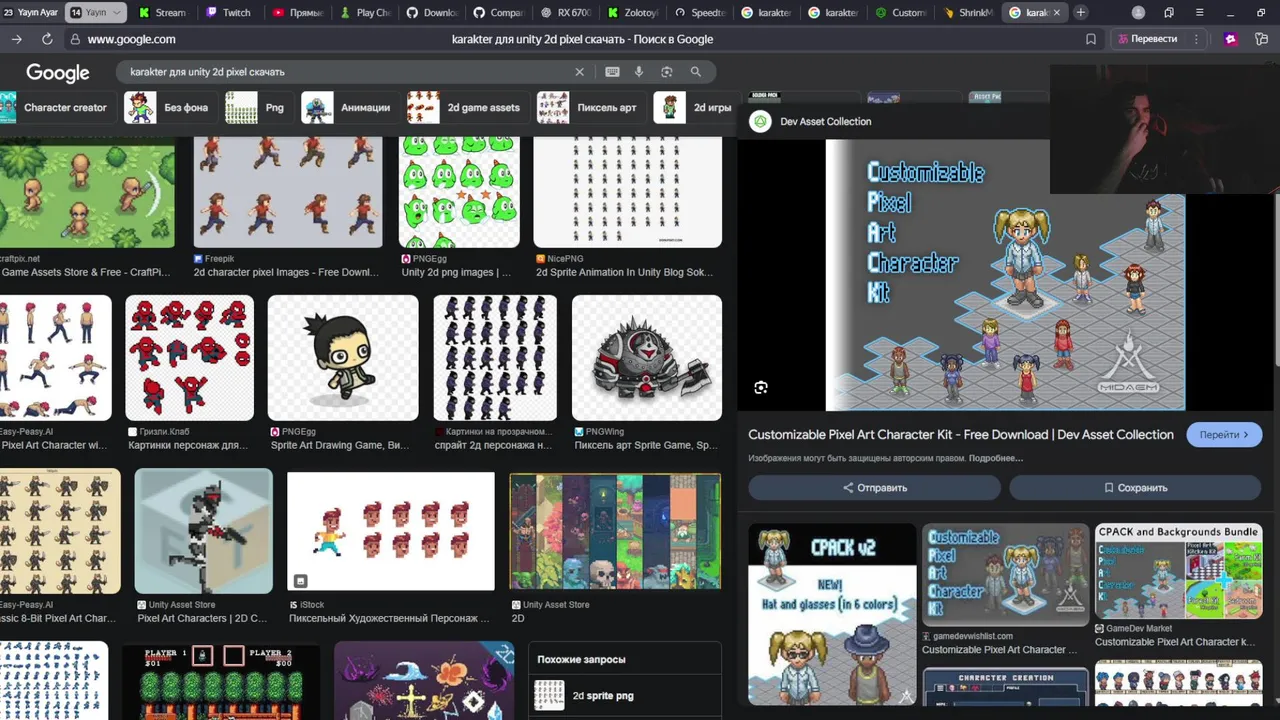Switch to the 'Play Che' chess tab
The image size is (1280, 720).
click(364, 12)
